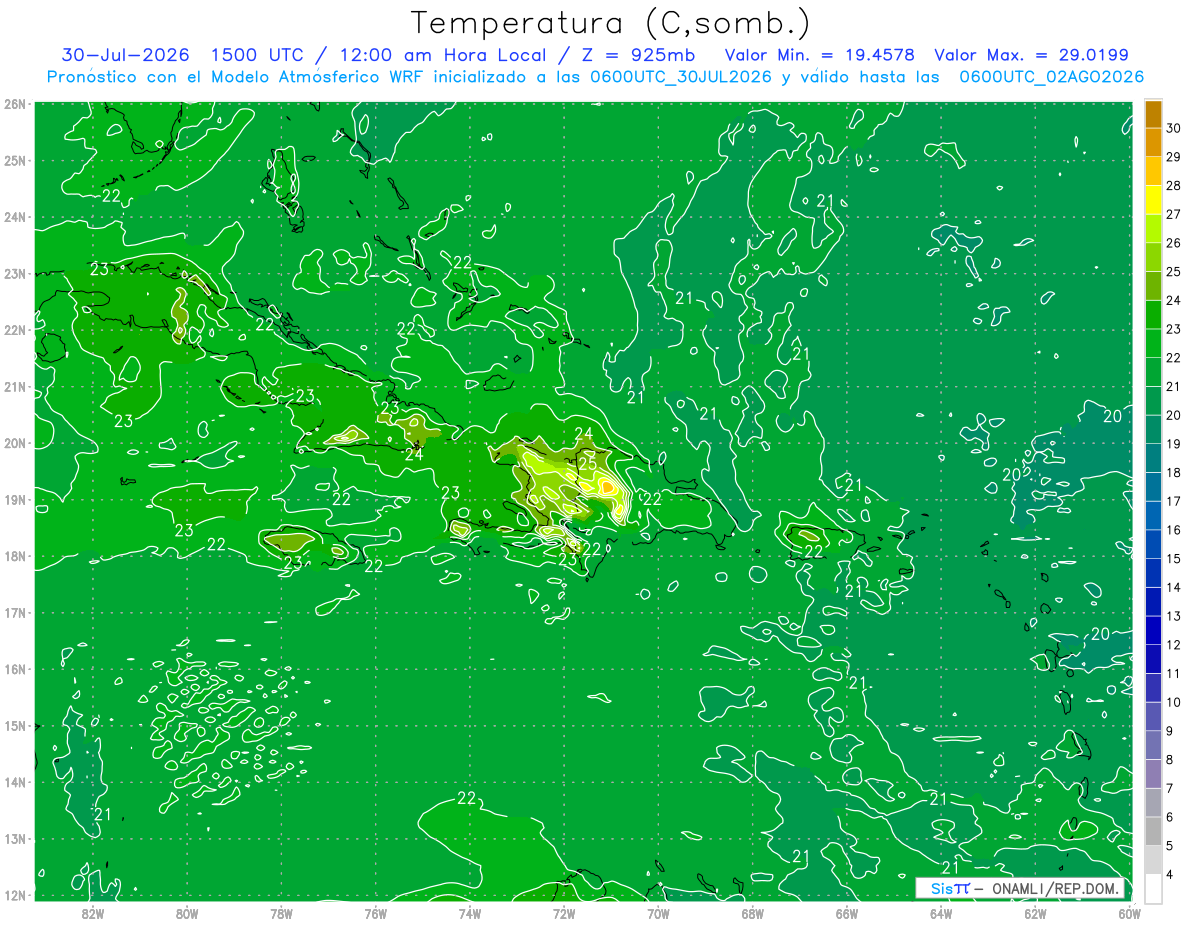Select the "Z = 925mb" level label
The width and height of the screenshot is (1200, 927).
[x=638, y=55]
